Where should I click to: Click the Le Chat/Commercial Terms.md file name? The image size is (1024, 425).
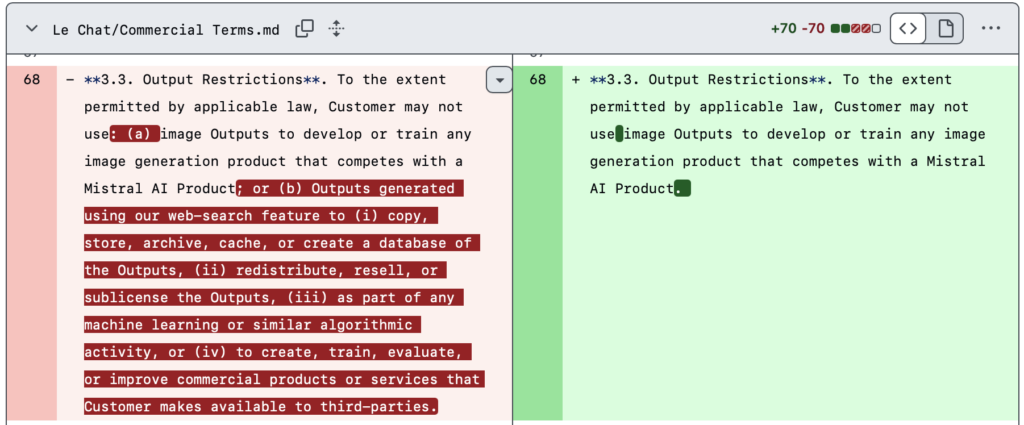[166, 29]
